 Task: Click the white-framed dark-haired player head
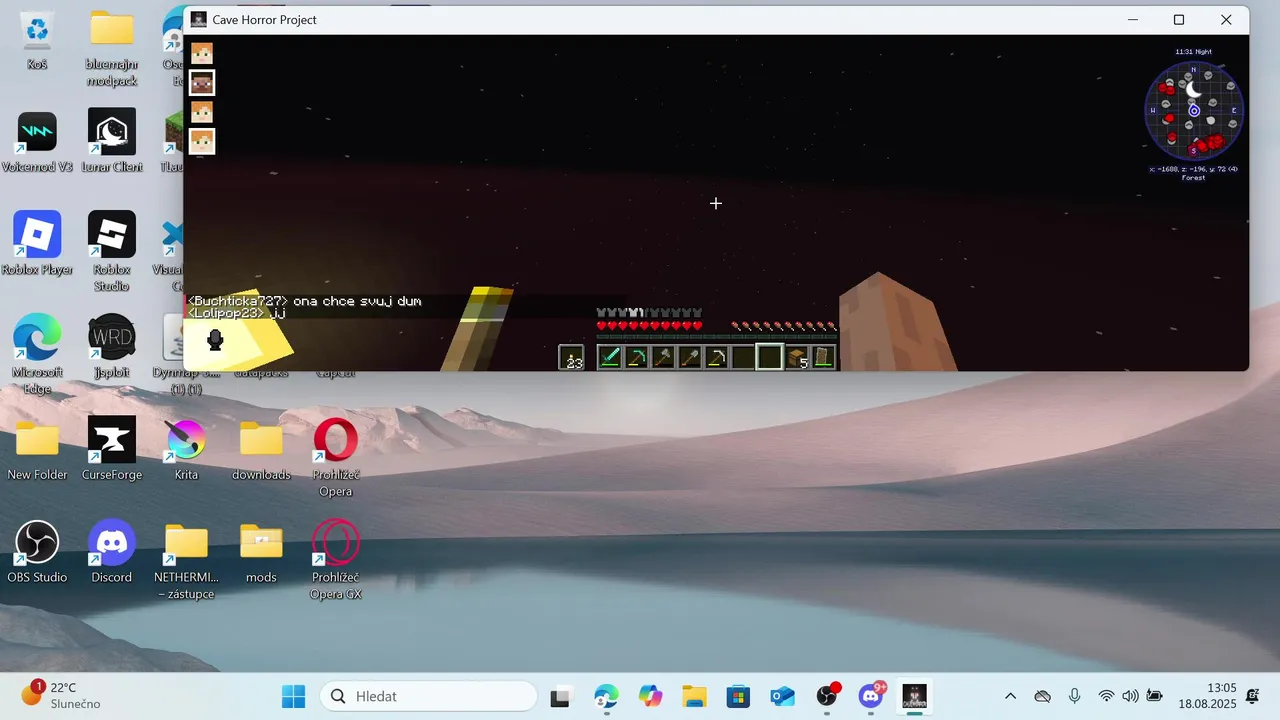pos(202,83)
